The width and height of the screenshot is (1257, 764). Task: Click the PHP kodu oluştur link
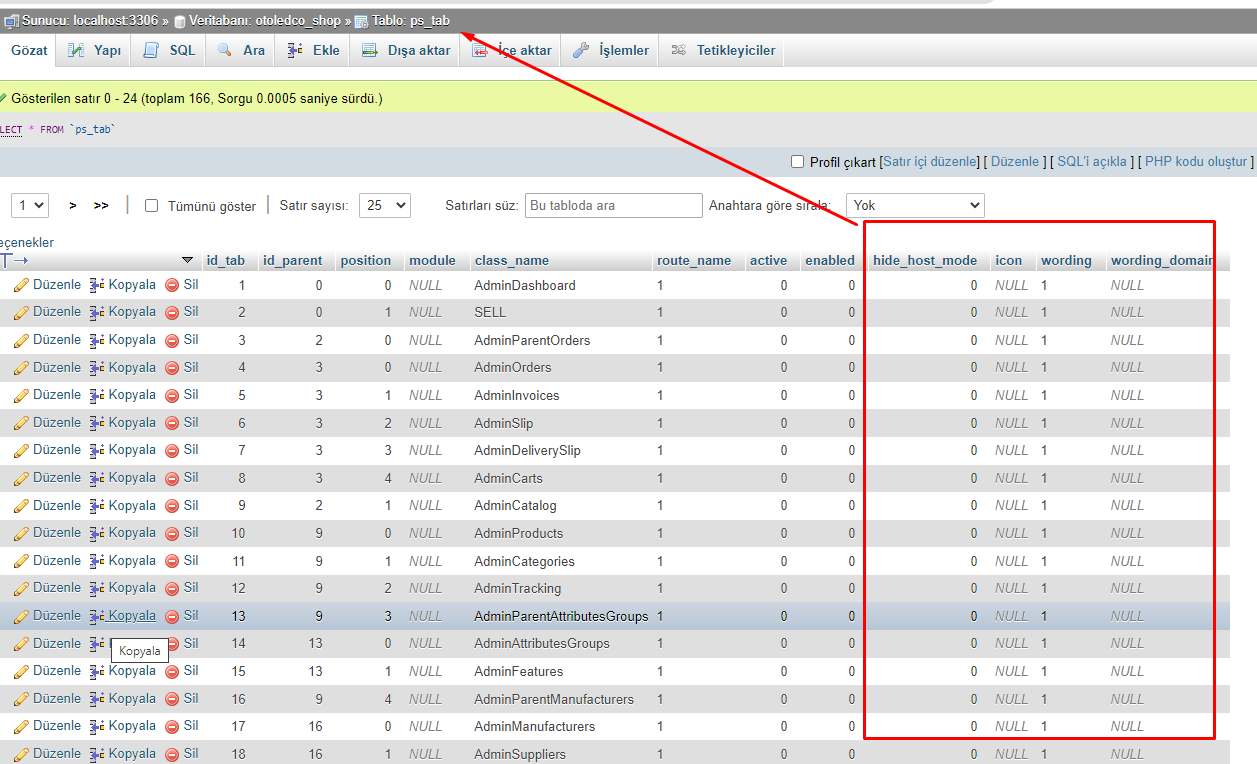point(1196,161)
